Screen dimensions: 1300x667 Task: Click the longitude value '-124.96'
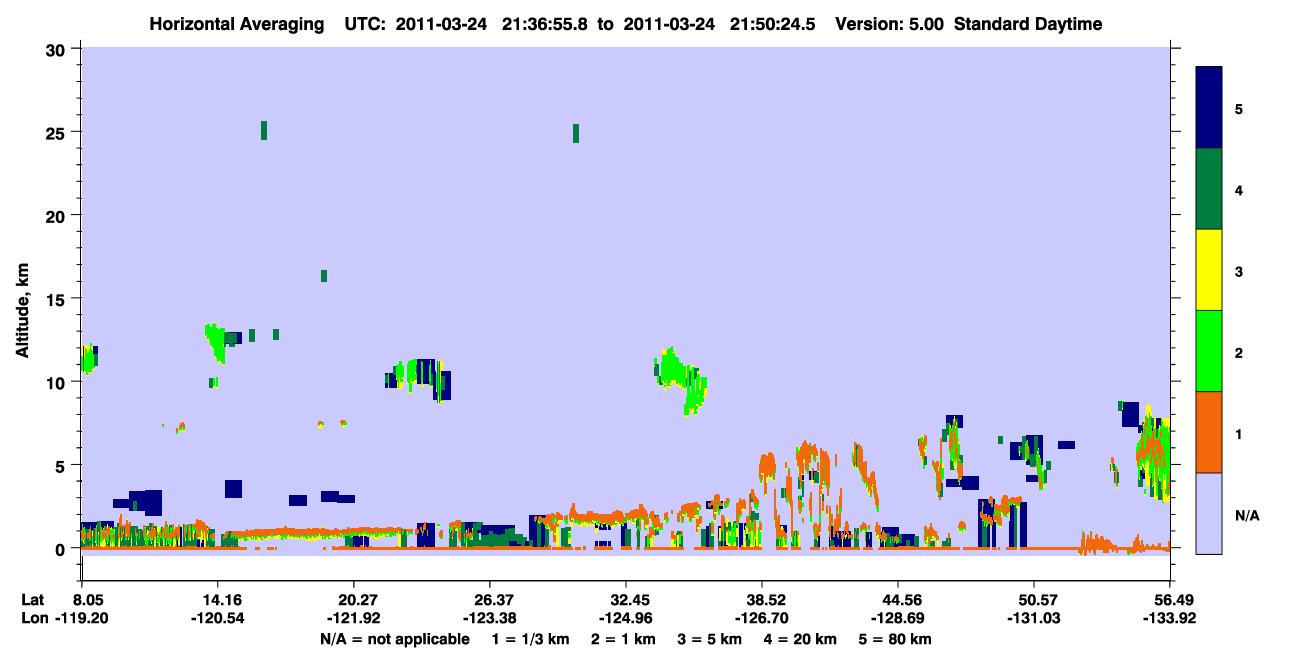click(x=625, y=619)
